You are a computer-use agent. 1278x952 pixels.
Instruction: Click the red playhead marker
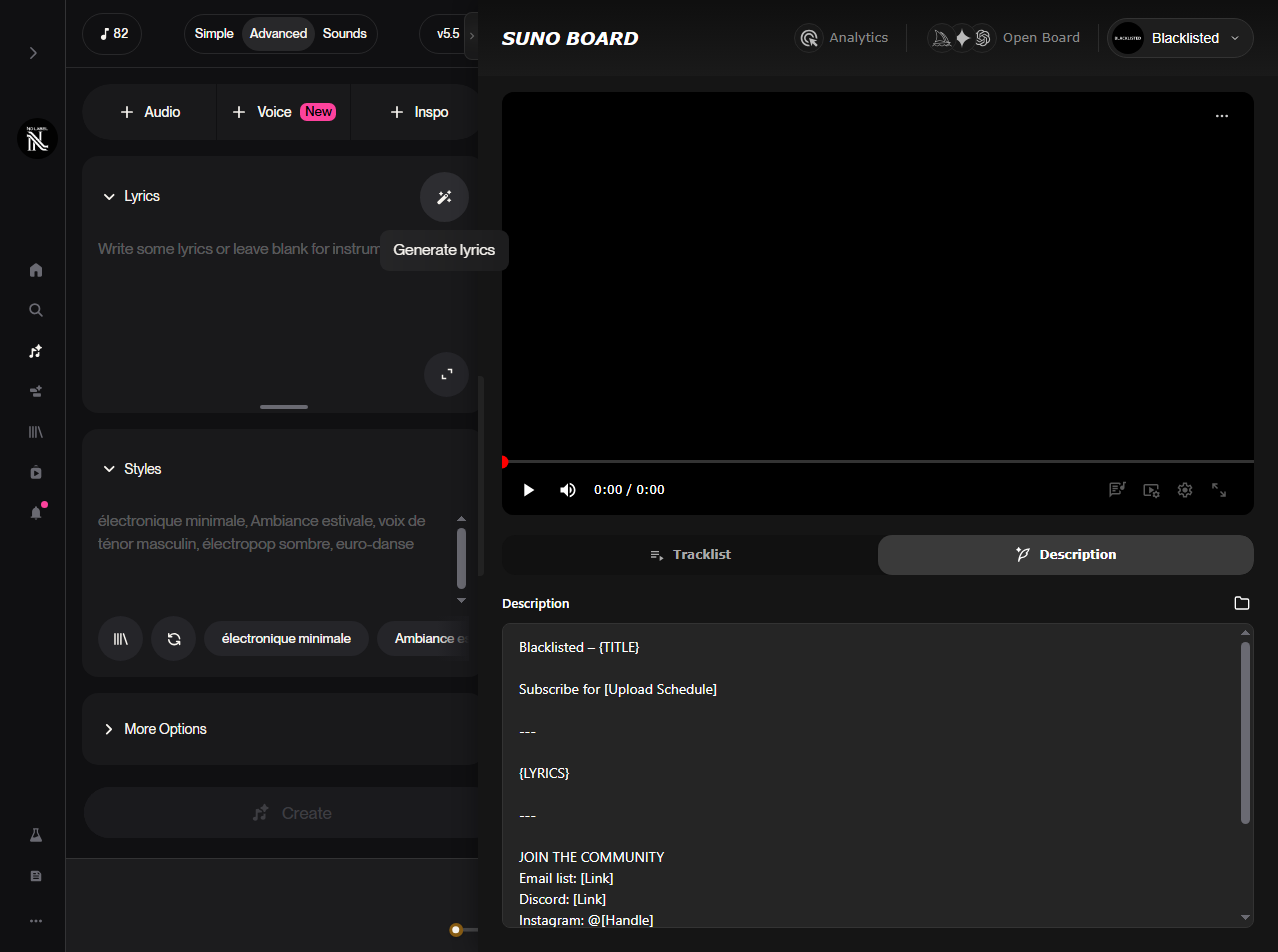(x=504, y=462)
